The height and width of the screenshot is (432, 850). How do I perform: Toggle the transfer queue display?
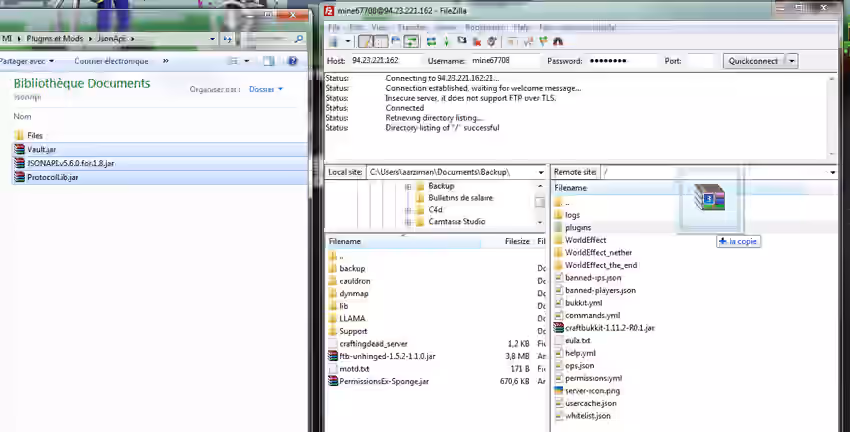[411, 42]
